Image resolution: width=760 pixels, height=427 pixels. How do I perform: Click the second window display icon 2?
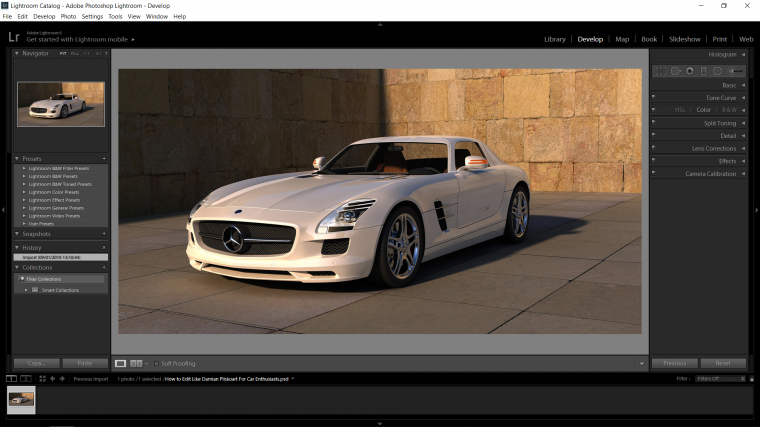(26, 379)
